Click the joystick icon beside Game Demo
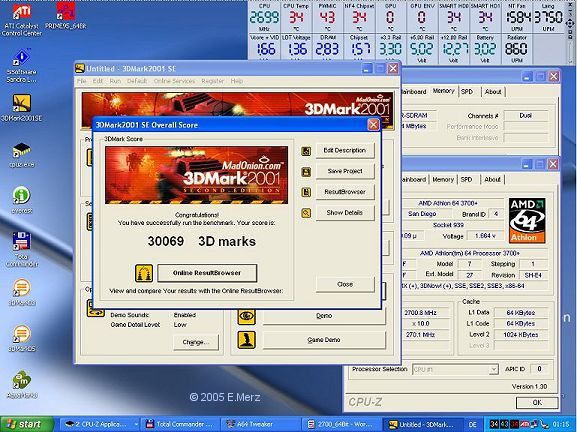This screenshot has width=577, height=432. click(246, 340)
